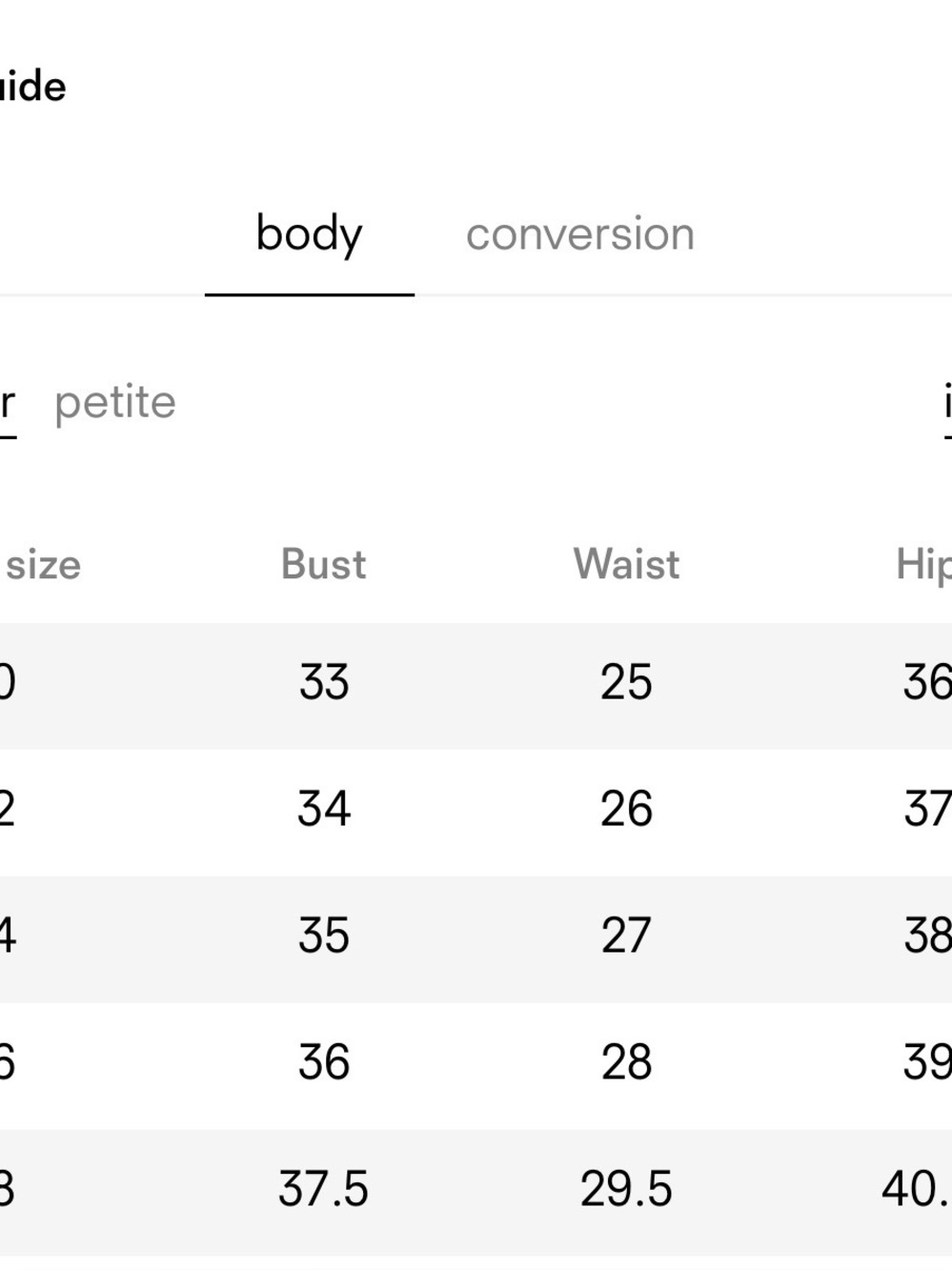
Task: Select bust value 34 cell
Action: pos(324,810)
